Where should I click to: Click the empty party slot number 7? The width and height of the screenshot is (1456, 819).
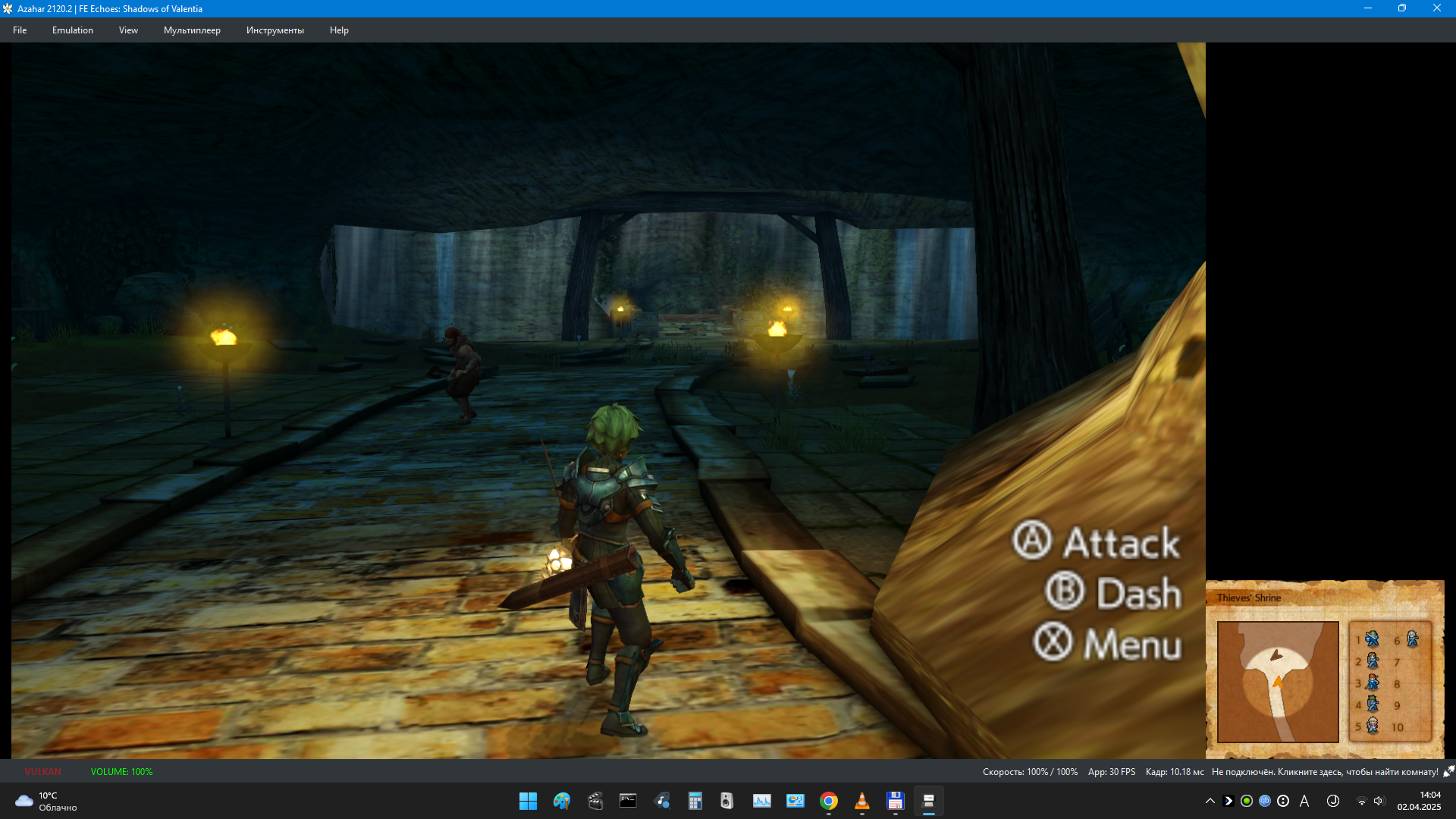pos(1397,663)
